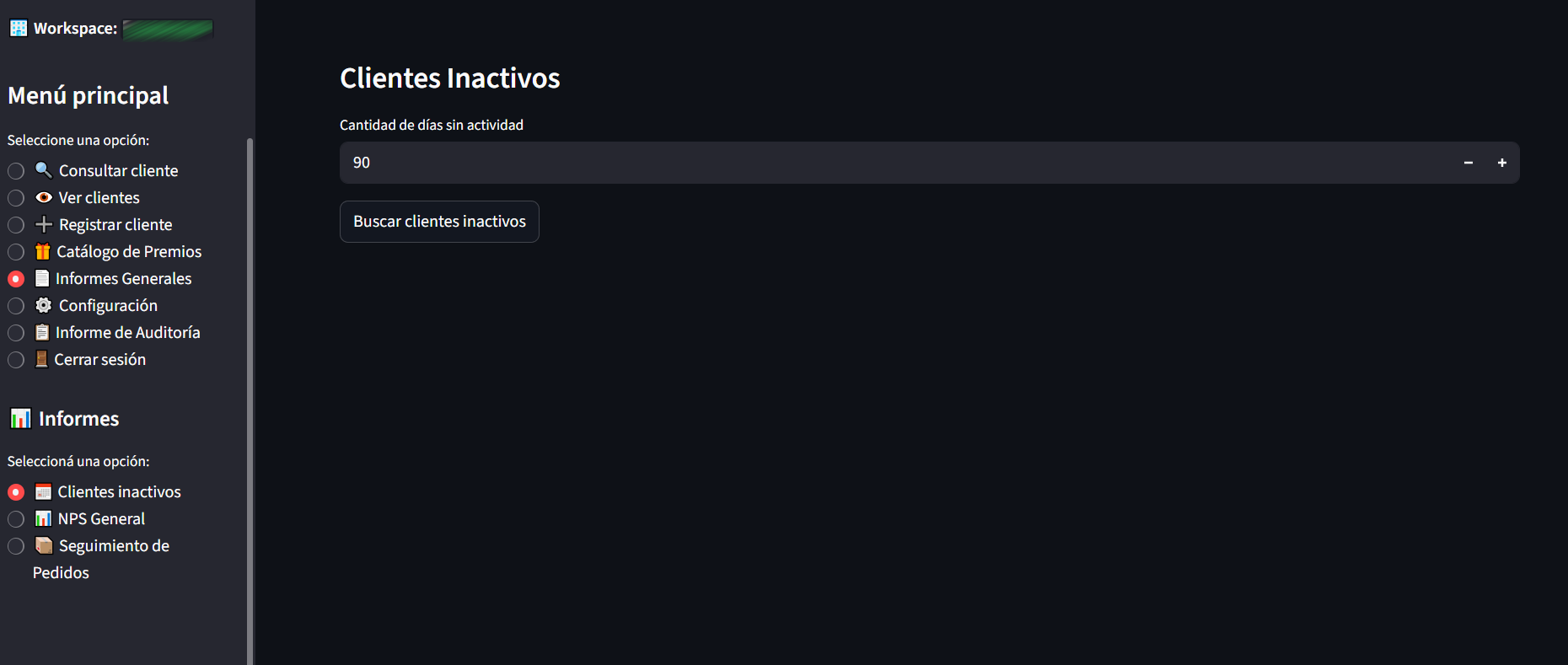Select the Consultar cliente radio button
The image size is (1568, 665).
coord(16,171)
